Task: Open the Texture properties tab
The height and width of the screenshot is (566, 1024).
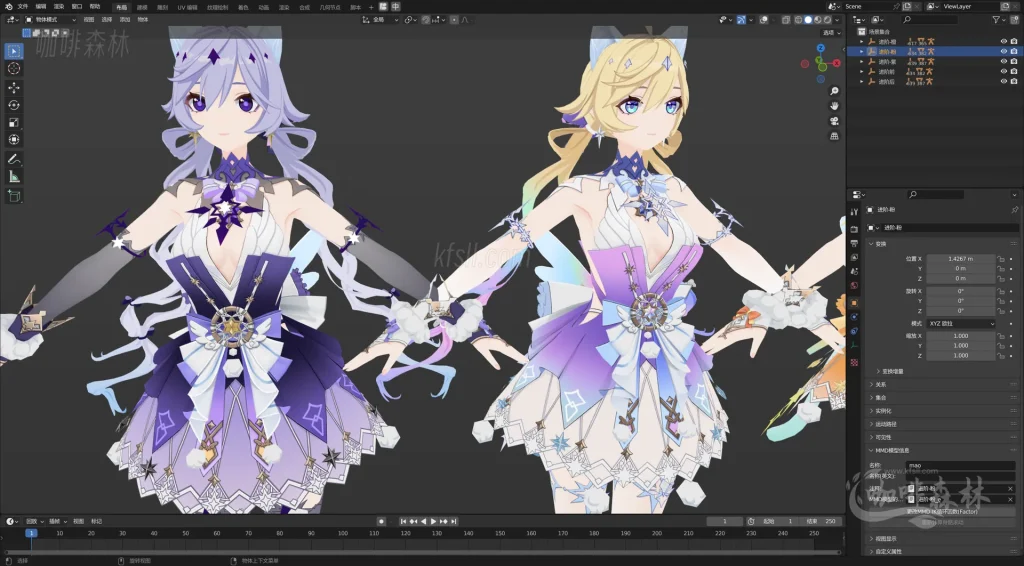Action: [854, 362]
